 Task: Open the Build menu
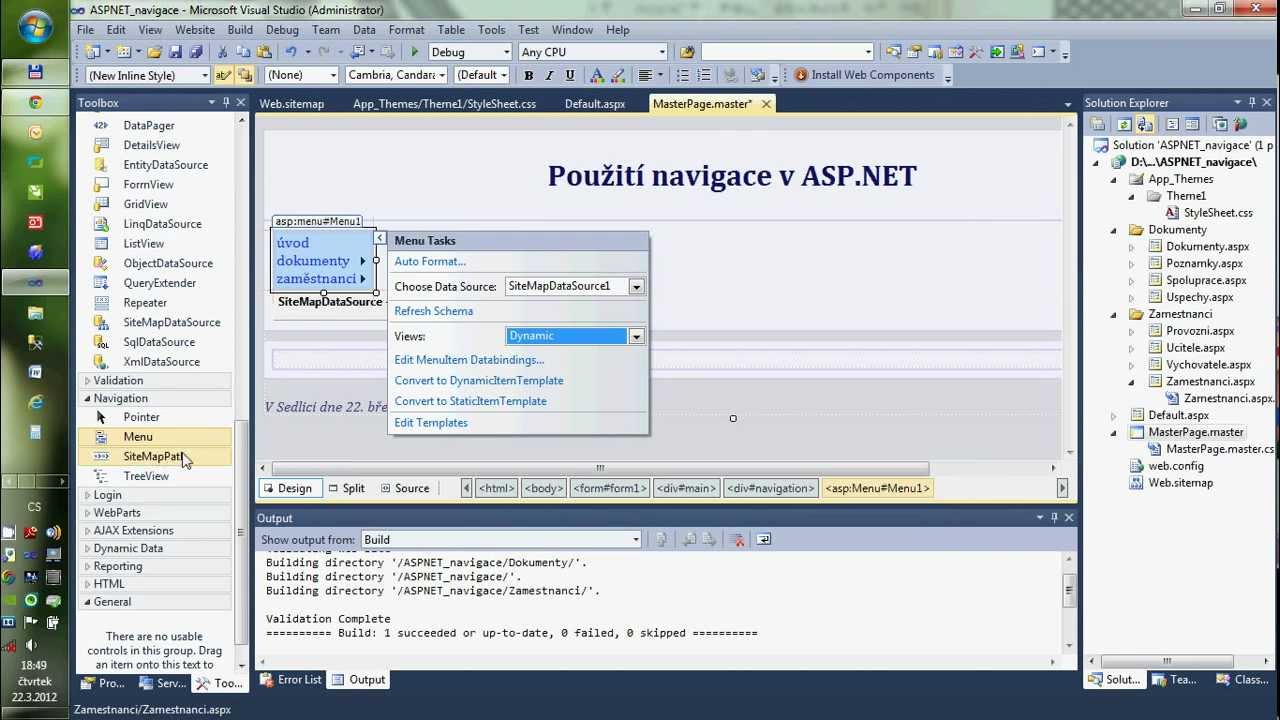240,30
